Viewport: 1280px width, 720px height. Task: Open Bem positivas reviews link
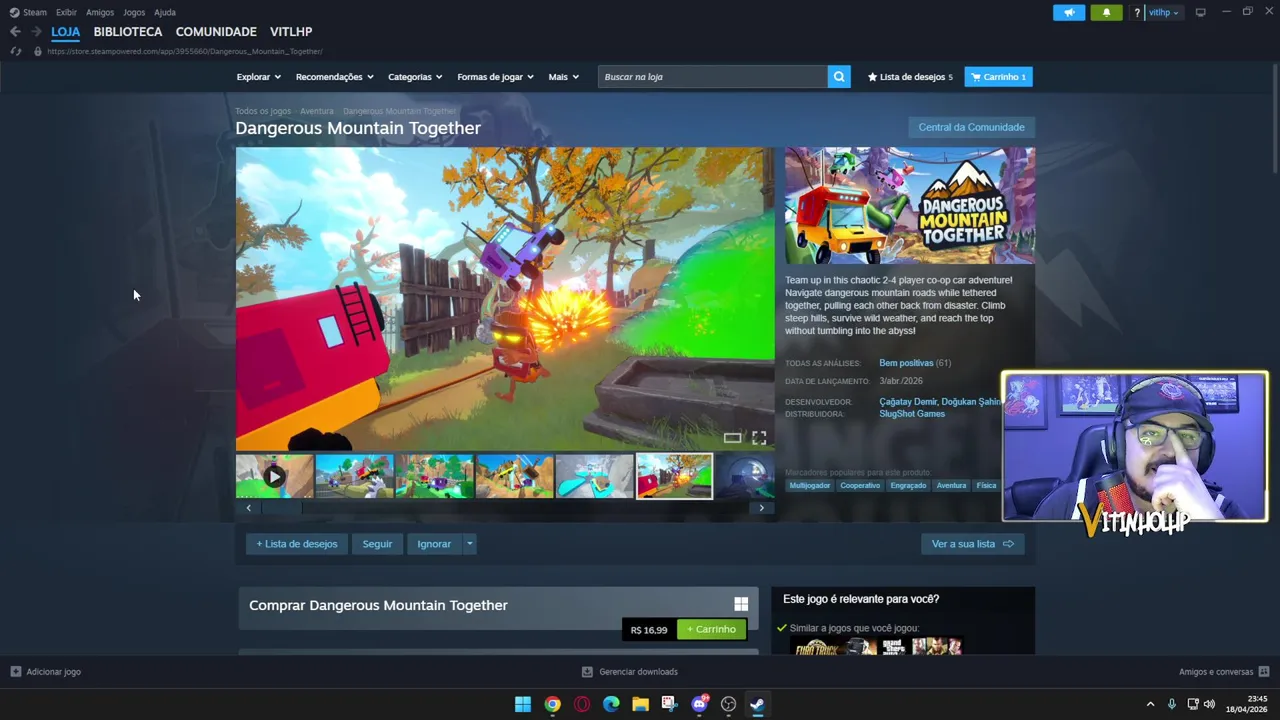coord(906,363)
